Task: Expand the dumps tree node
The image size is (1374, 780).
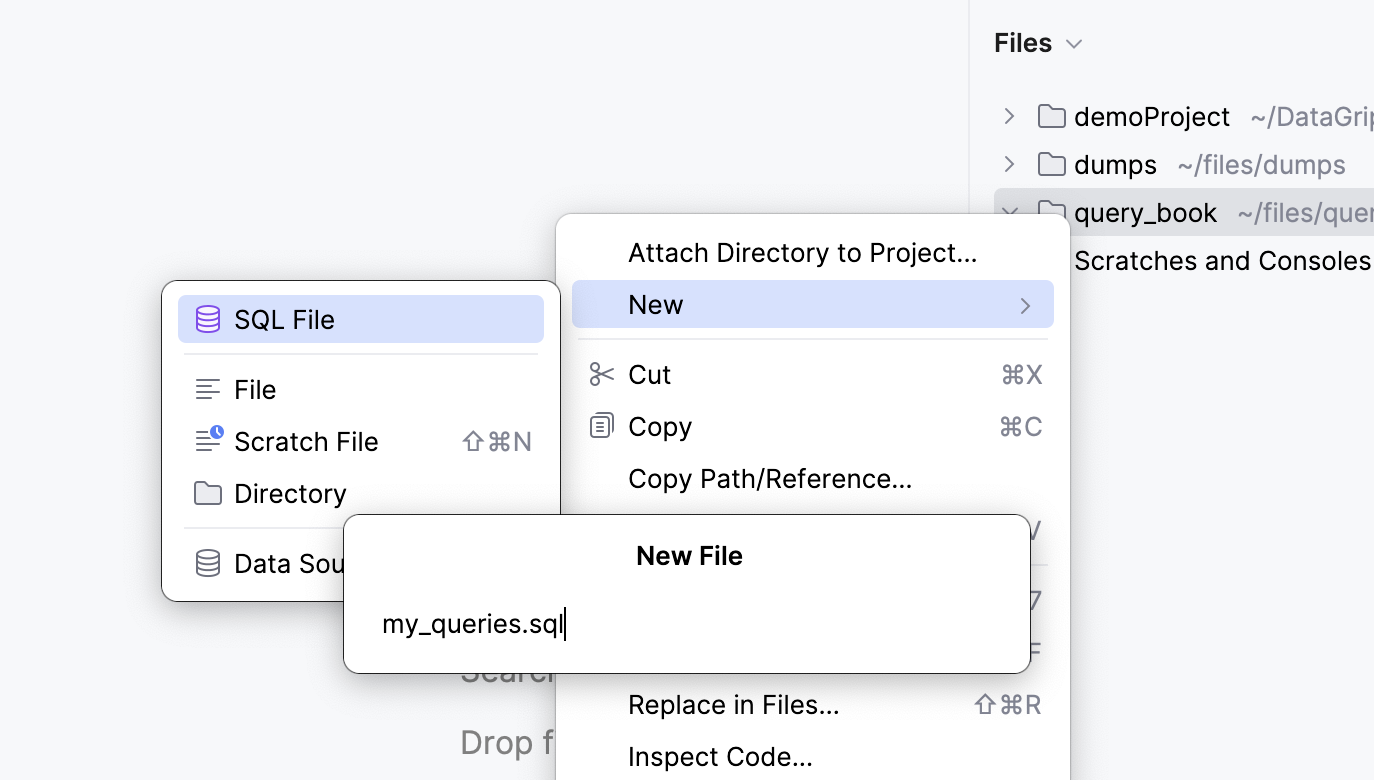Action: 1009,164
